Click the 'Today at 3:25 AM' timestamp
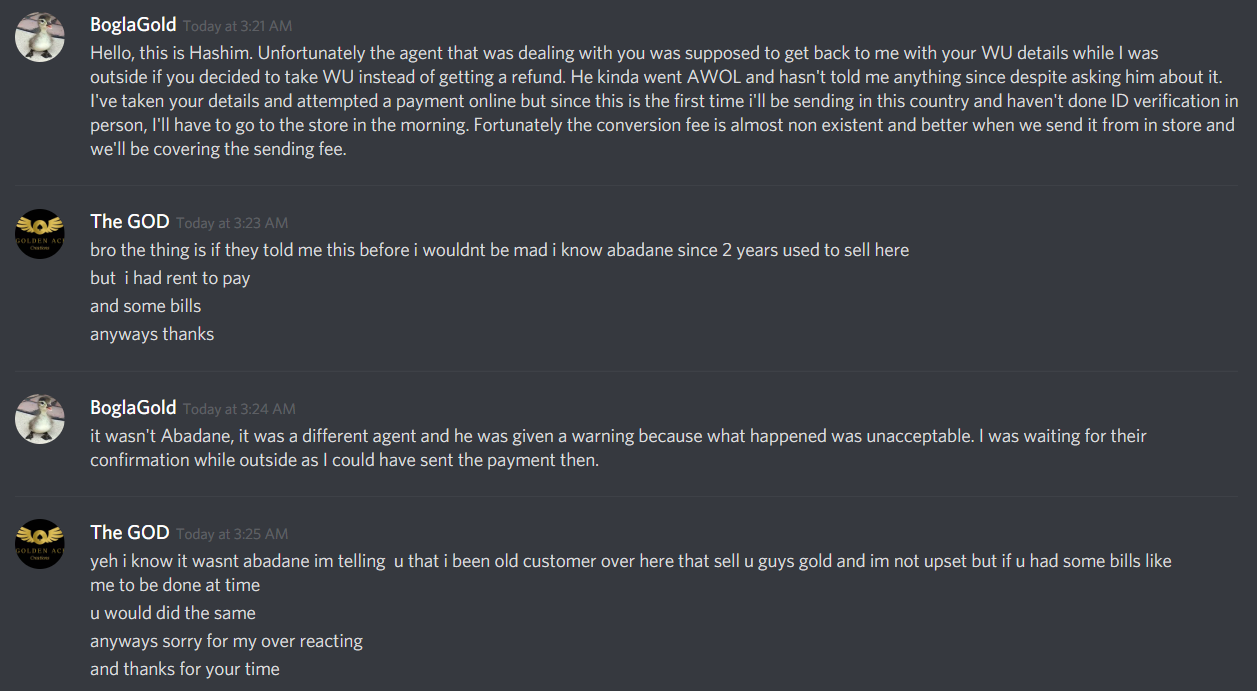This screenshot has height=691, width=1257. point(232,533)
